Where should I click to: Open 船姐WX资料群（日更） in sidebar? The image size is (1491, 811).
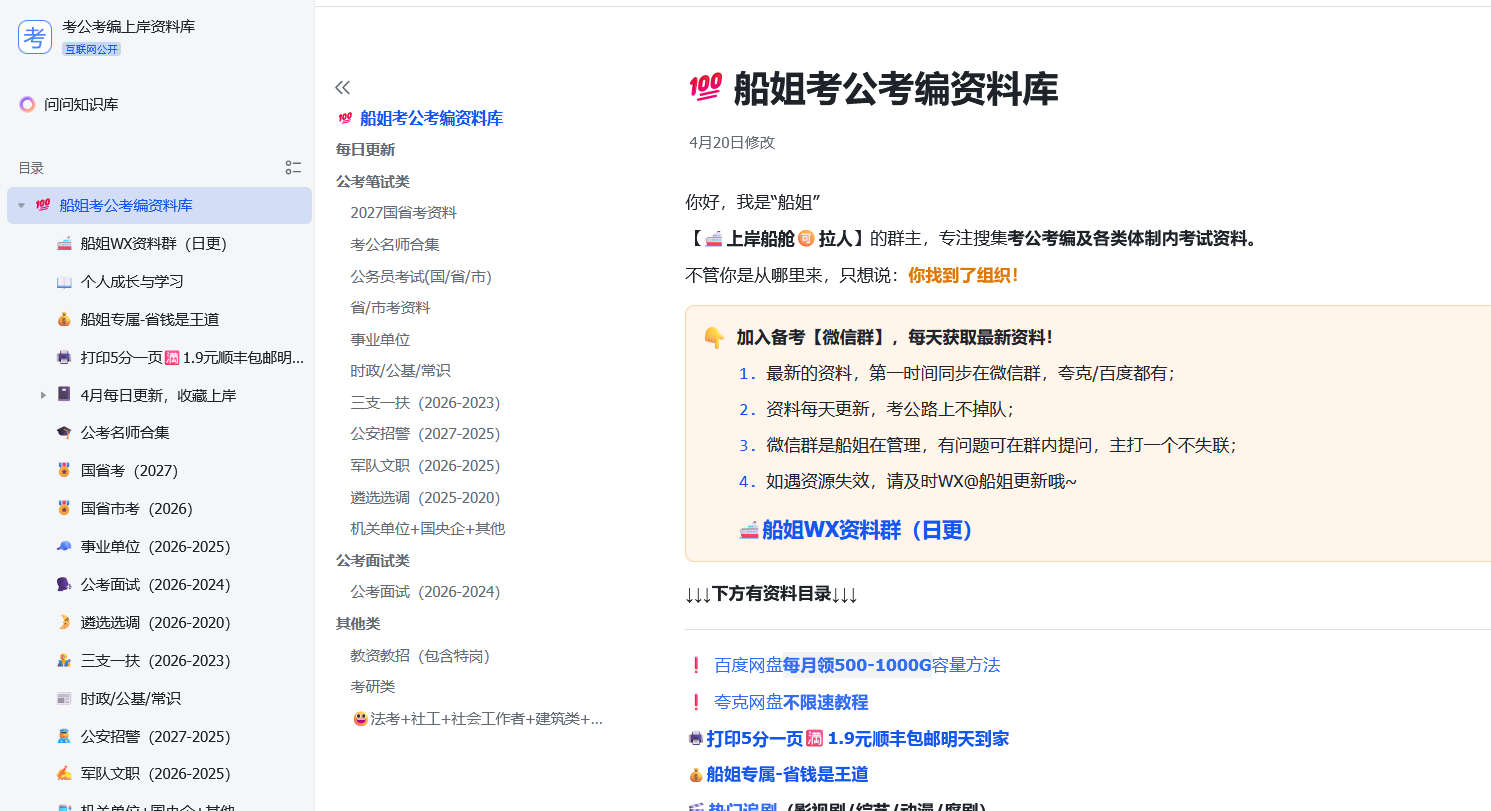[x=153, y=243]
